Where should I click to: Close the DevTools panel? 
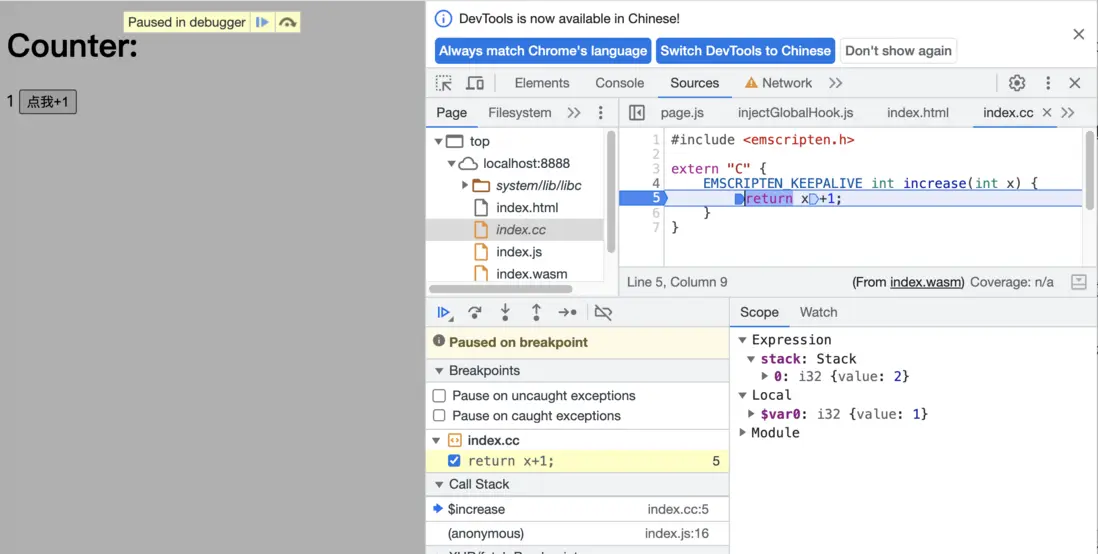coord(1075,83)
